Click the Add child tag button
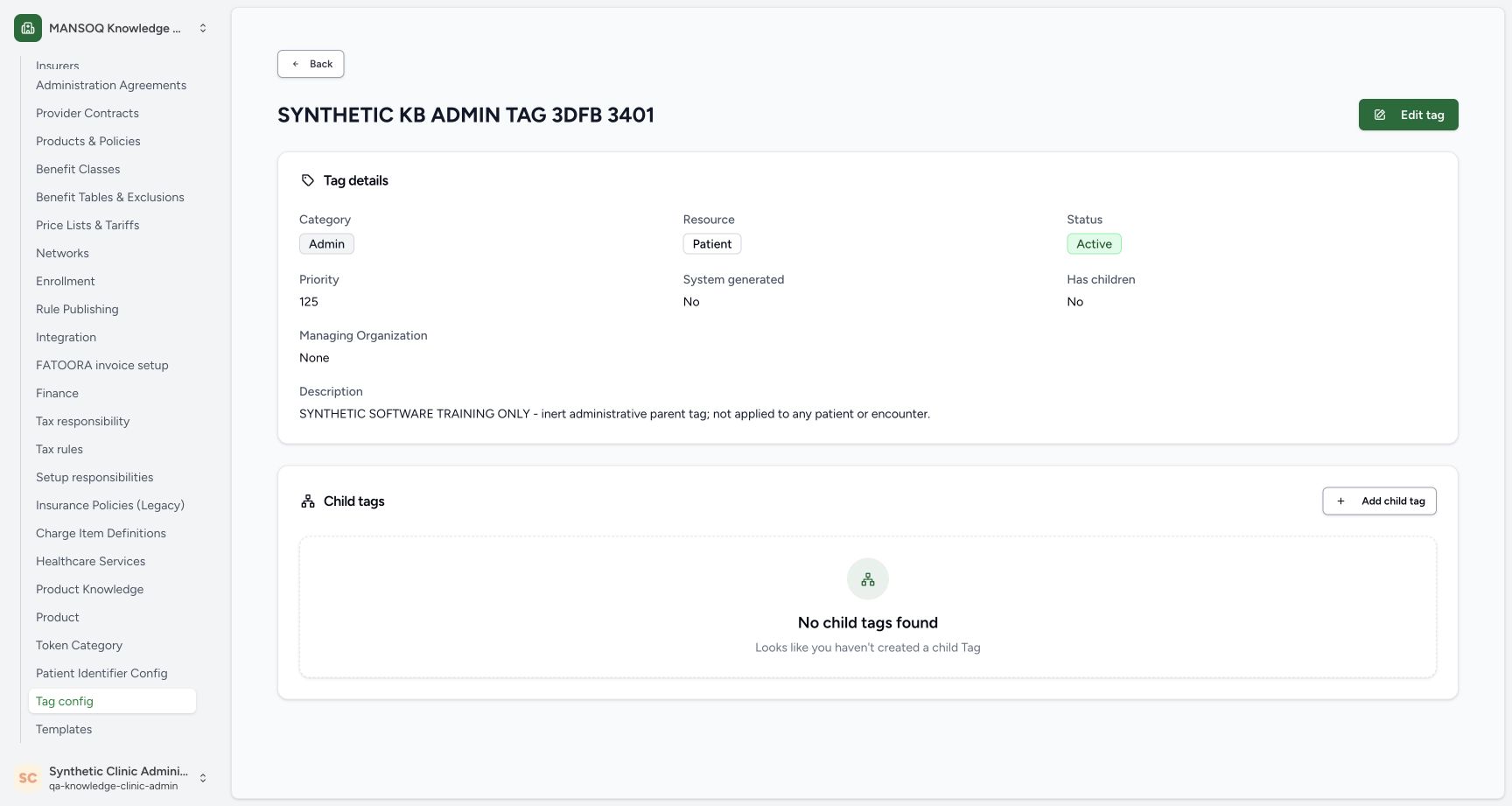Viewport: 1512px width, 806px height. click(1379, 501)
